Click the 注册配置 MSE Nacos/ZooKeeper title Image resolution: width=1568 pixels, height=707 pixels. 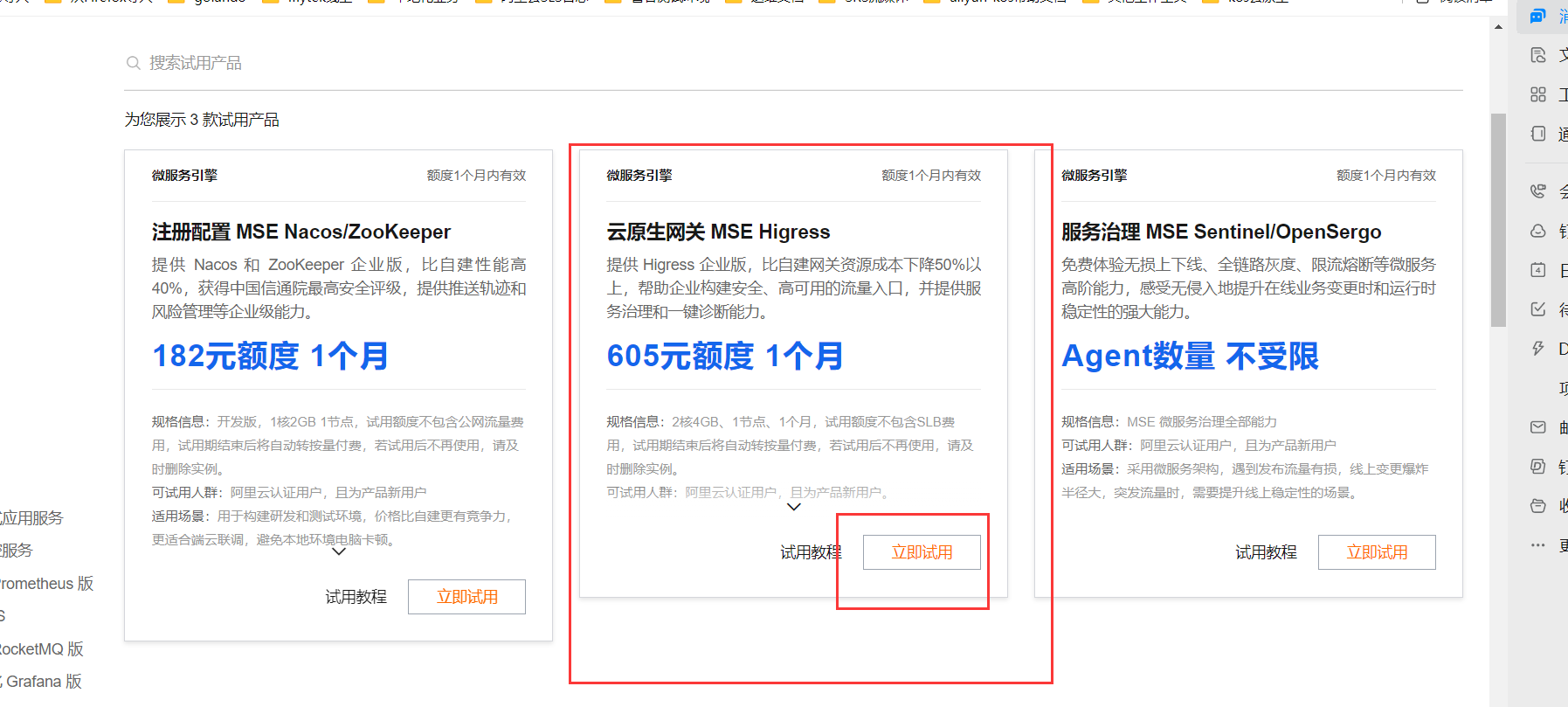[301, 232]
